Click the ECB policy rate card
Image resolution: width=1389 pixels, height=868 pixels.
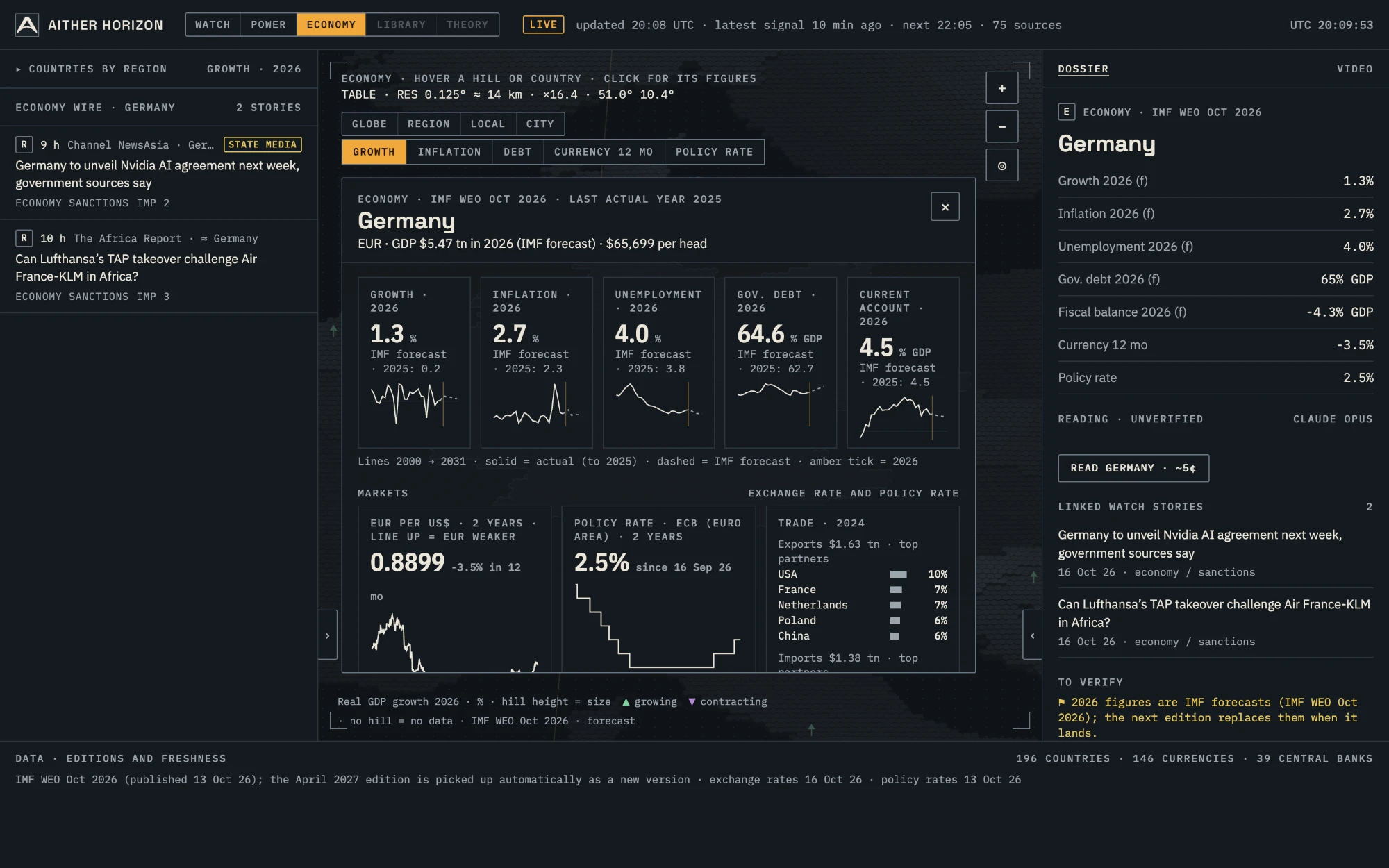[658, 589]
